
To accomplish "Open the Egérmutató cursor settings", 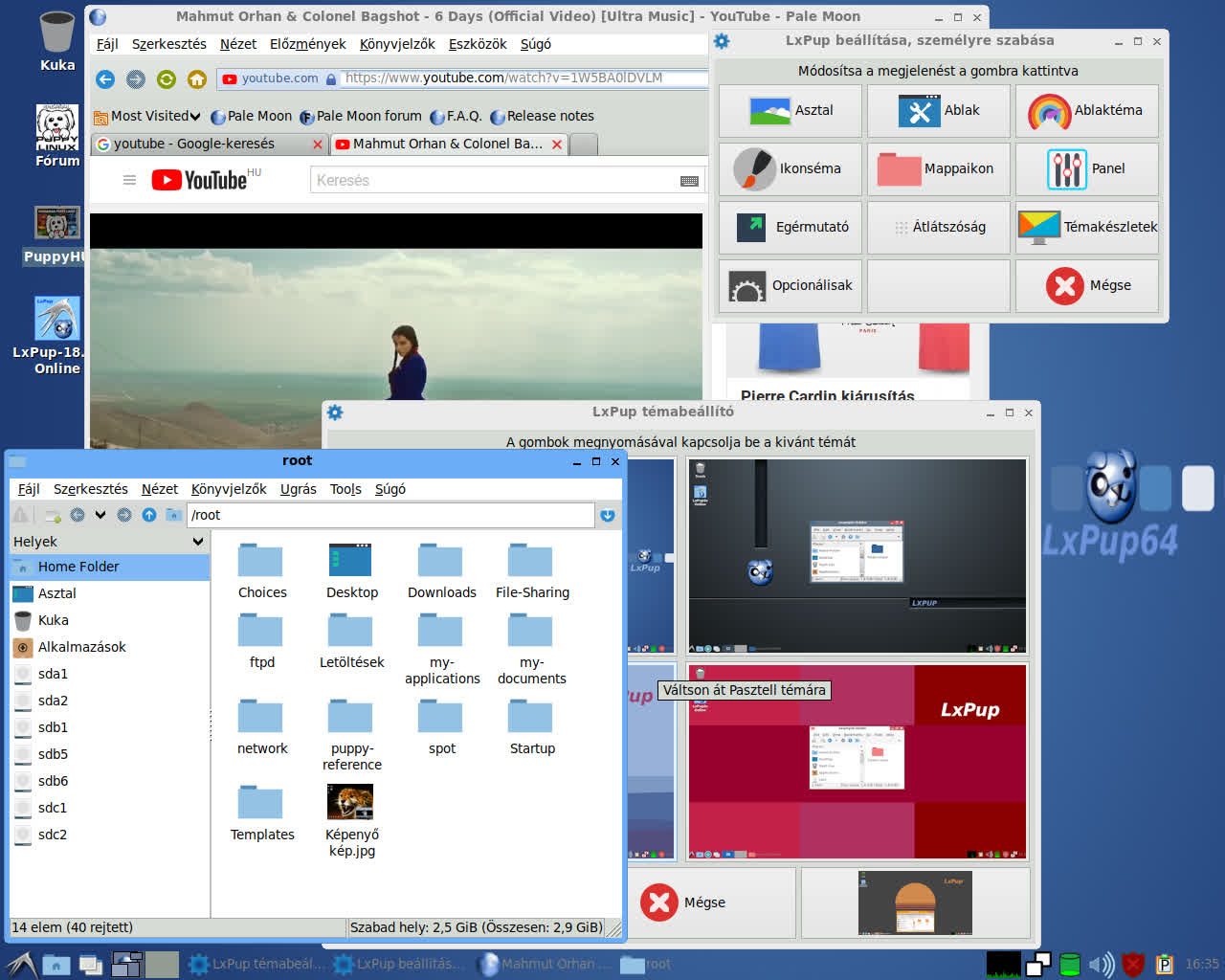I will pos(791,228).
